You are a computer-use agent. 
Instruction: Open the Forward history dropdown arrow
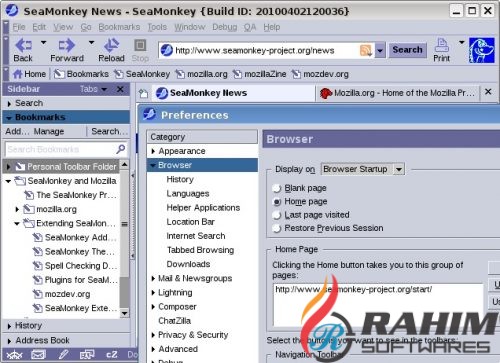pyautogui.click(x=91, y=43)
